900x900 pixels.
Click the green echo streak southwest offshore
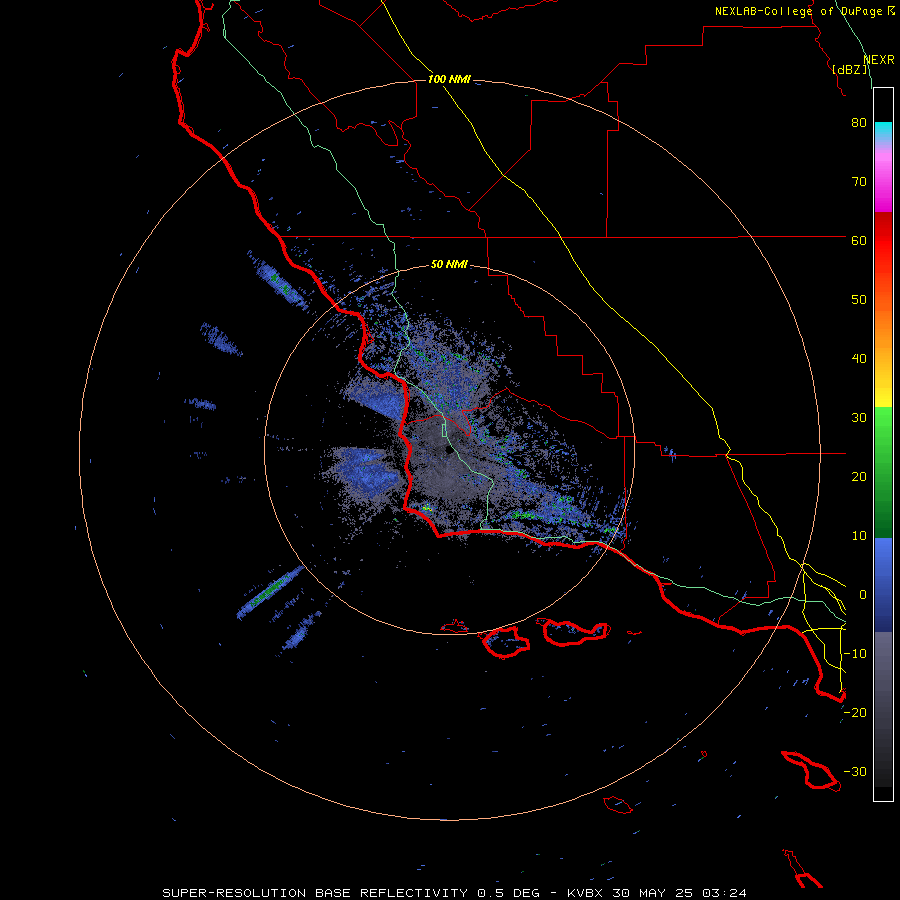click(x=269, y=591)
